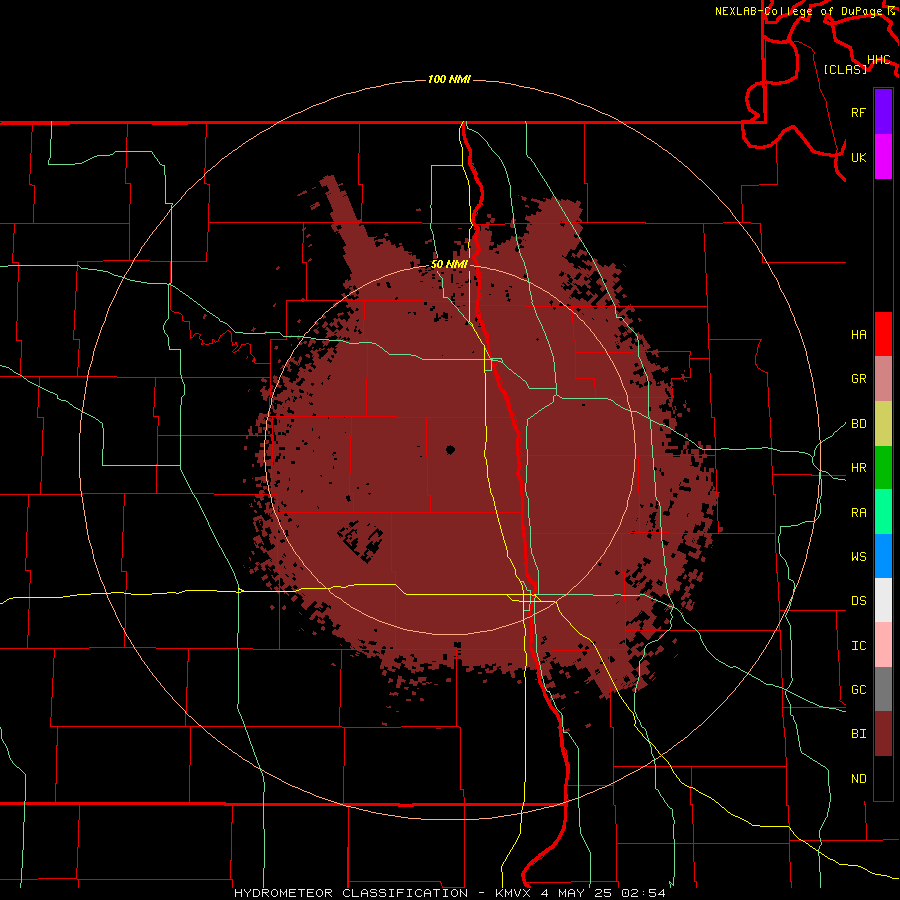Click the HYDROMETEOR CLASSIFICATION title text
Image resolution: width=900 pixels, height=900 pixels.
click(x=351, y=893)
